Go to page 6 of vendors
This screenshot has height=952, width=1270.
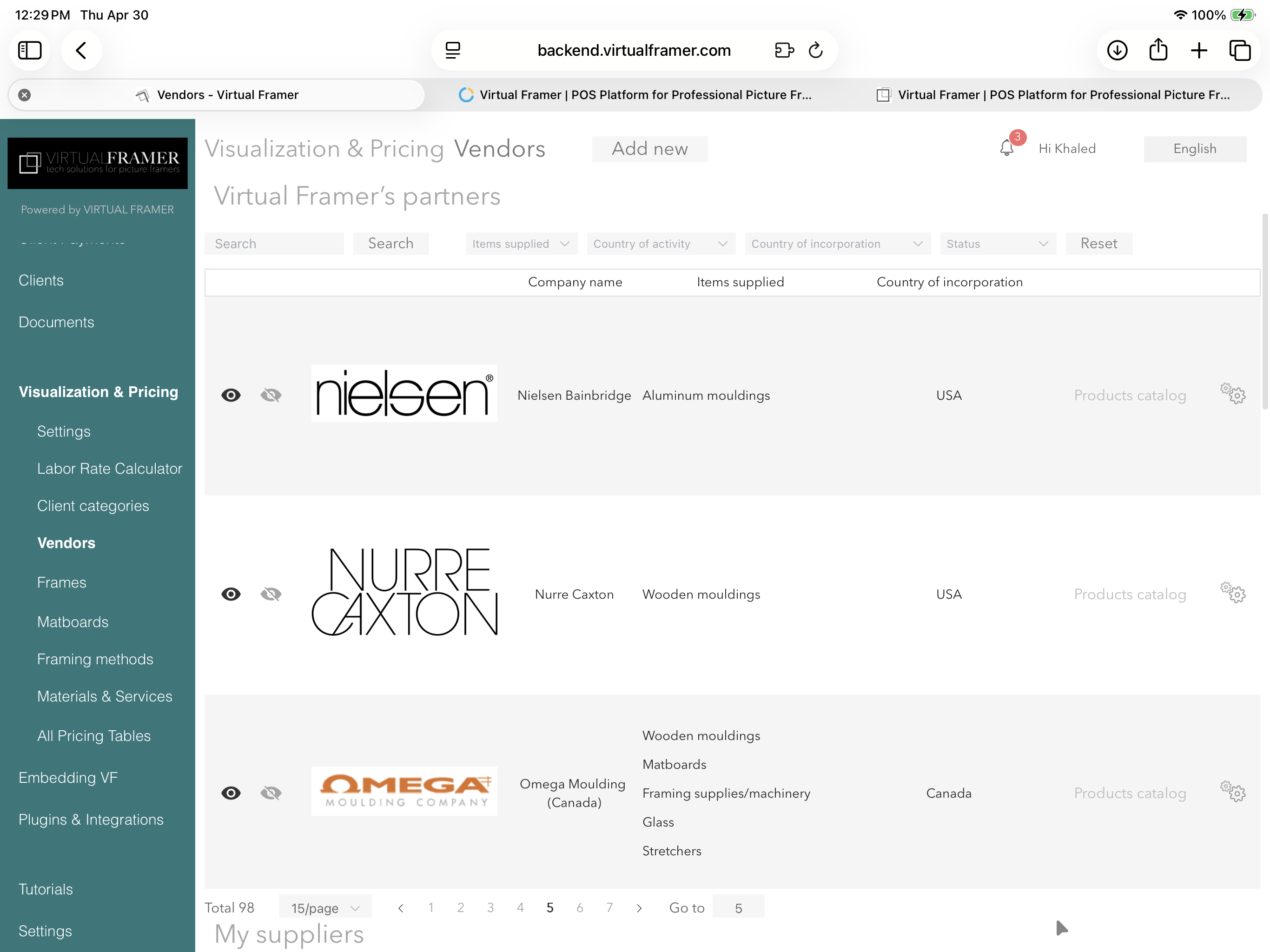[x=580, y=908]
